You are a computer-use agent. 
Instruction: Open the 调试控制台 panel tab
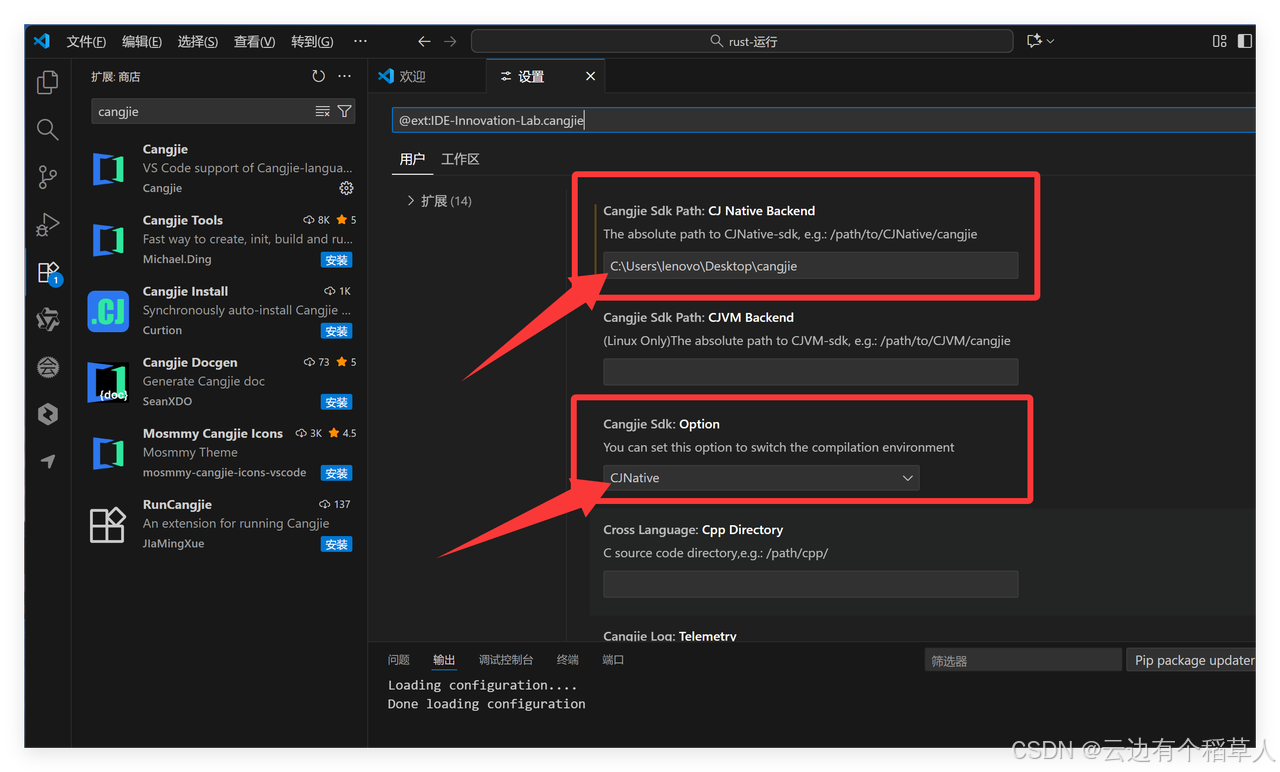tap(506, 660)
